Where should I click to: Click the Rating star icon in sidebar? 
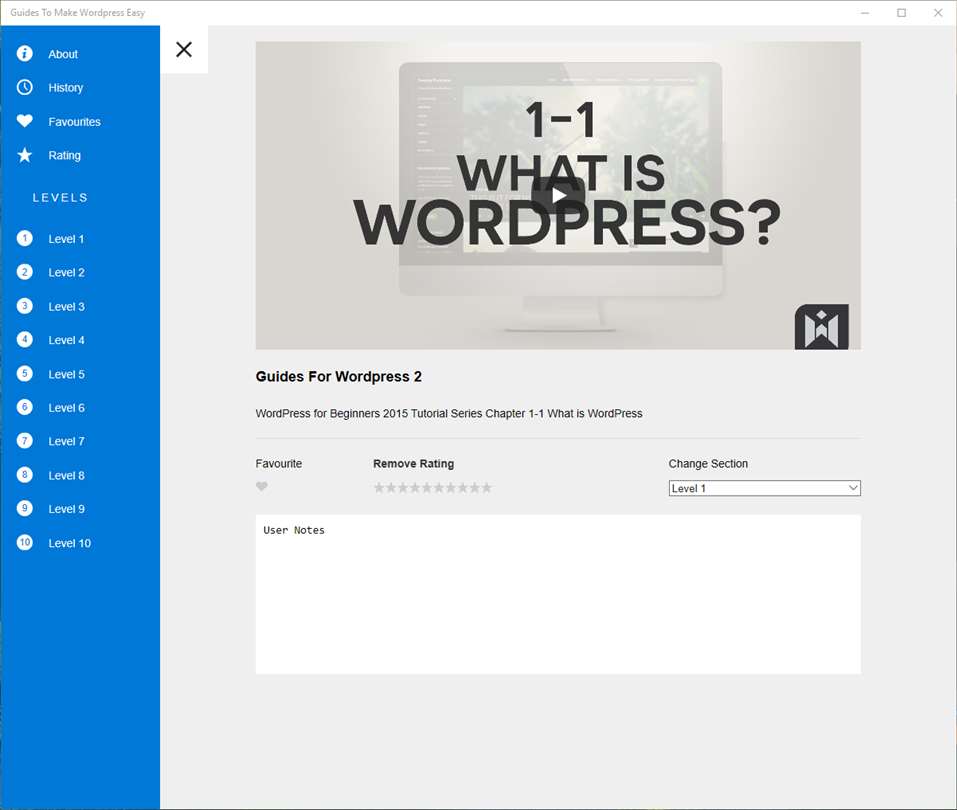click(24, 155)
